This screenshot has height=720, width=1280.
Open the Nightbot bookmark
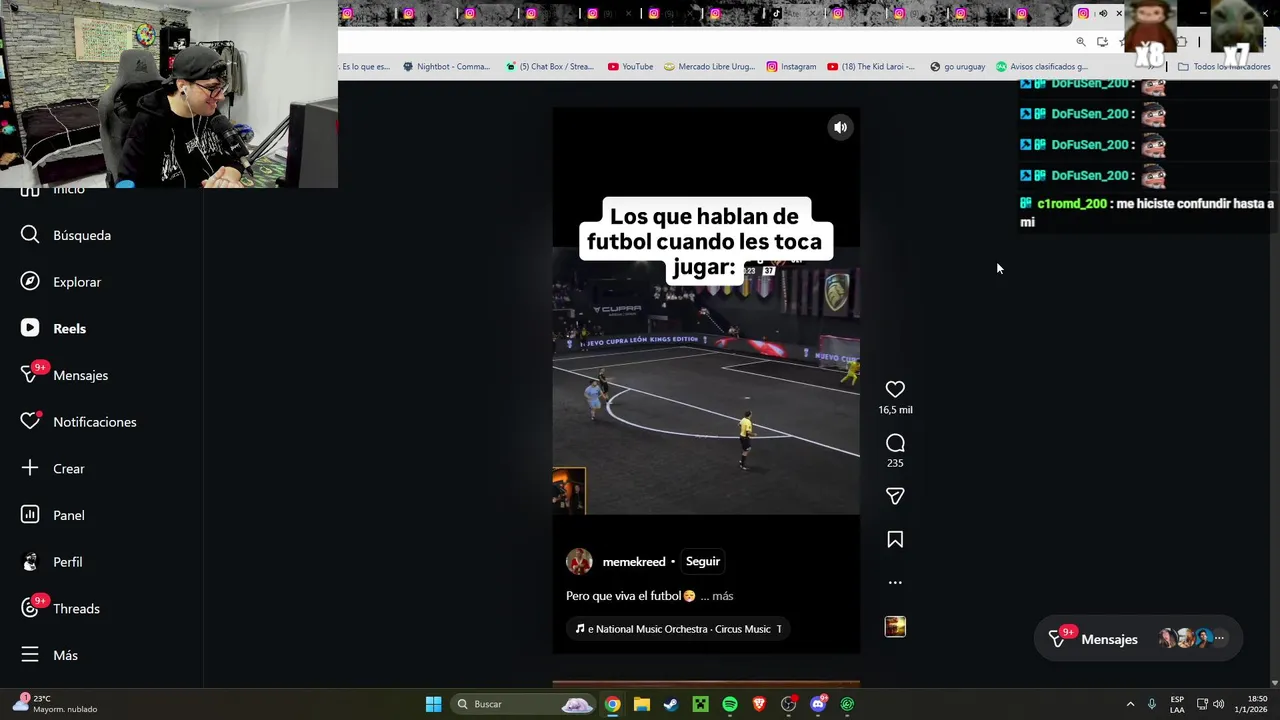pos(446,67)
